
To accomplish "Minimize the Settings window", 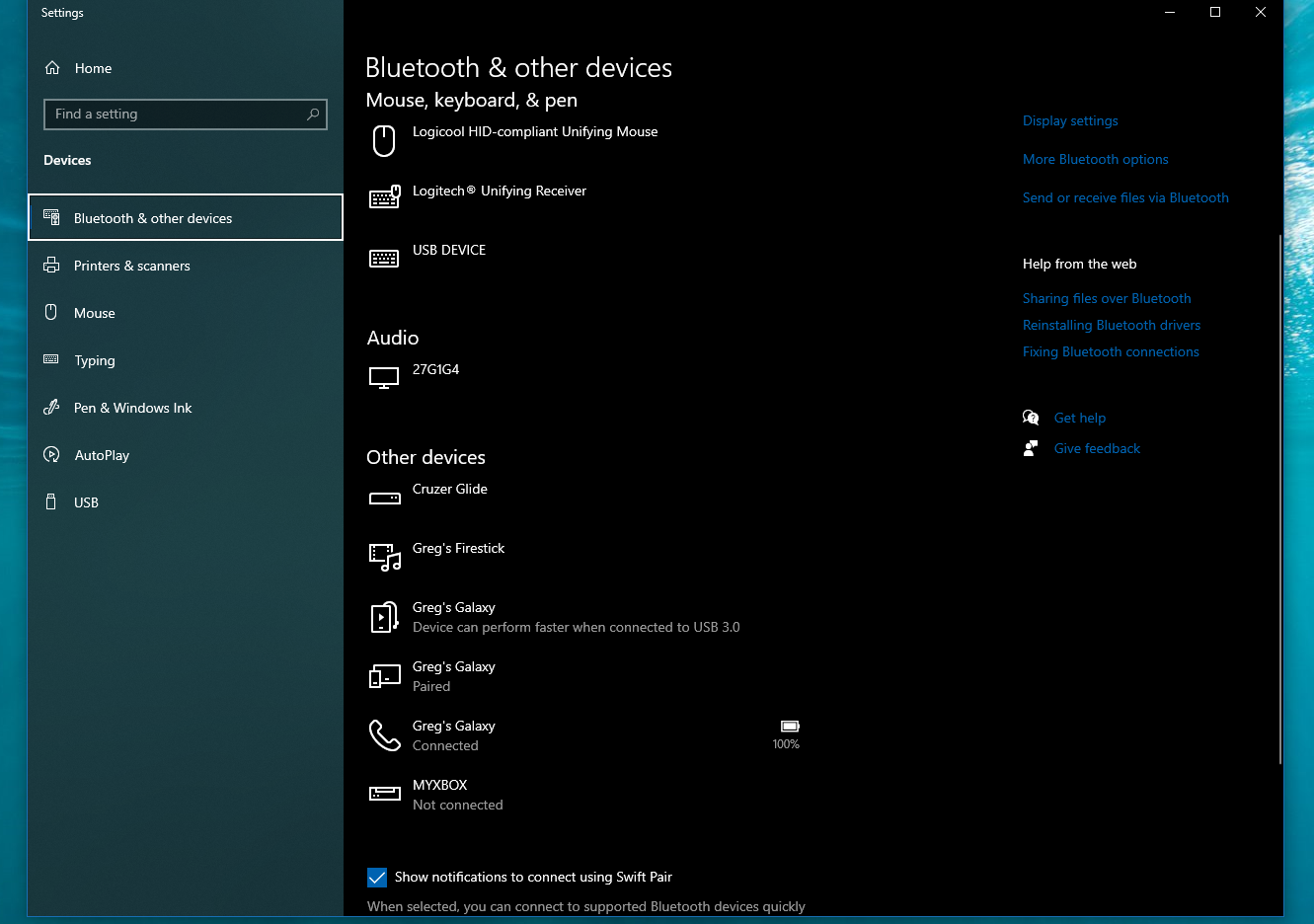I will (x=1170, y=13).
